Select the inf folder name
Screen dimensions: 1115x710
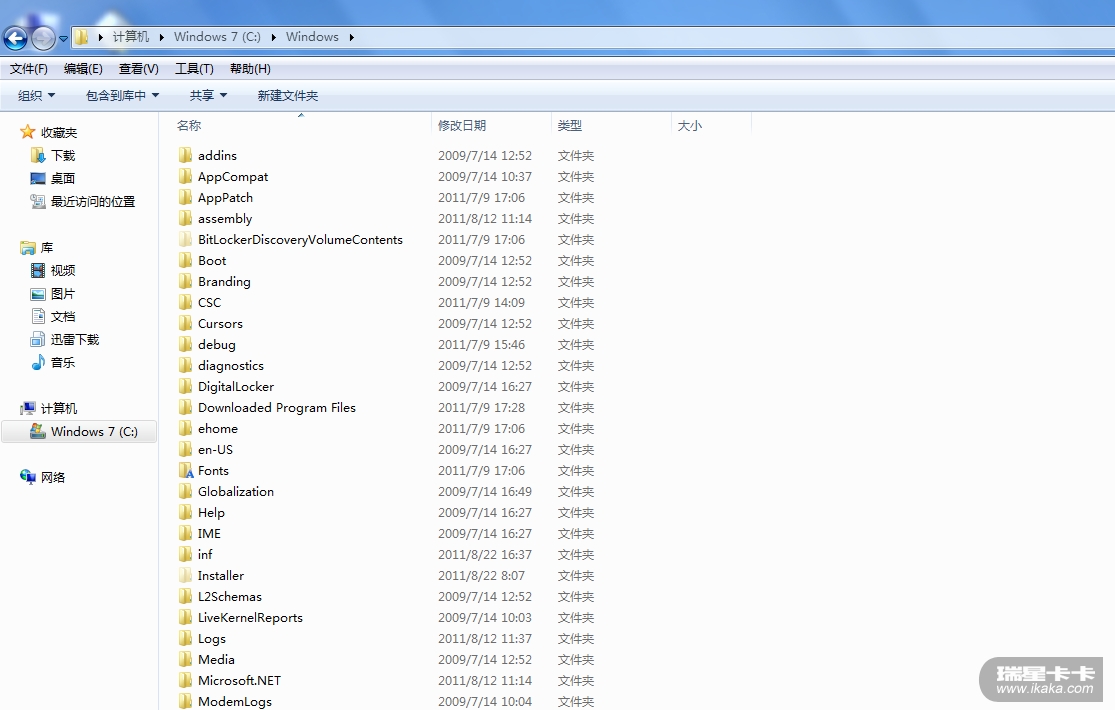[205, 554]
